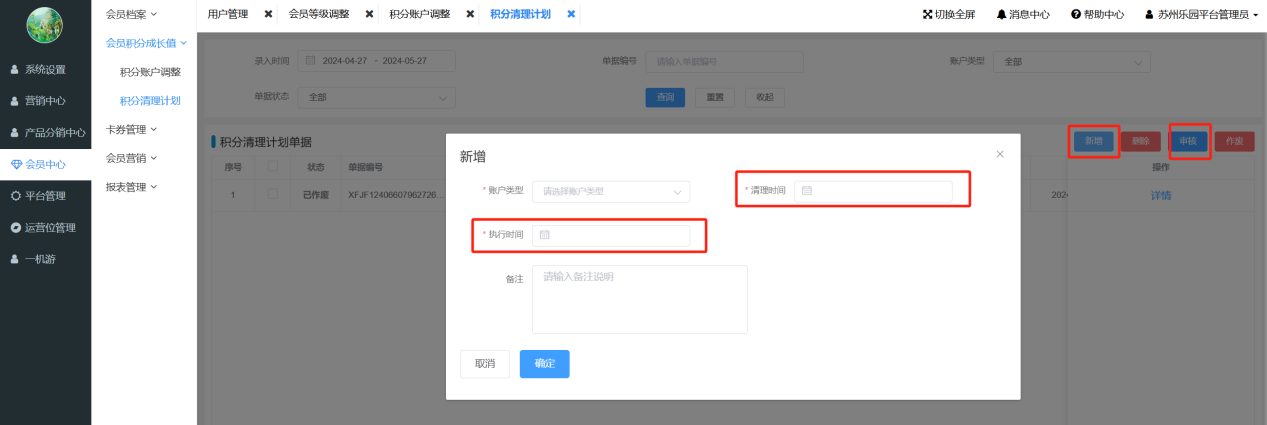Open 一机游 in the left sidebar

click(45, 258)
